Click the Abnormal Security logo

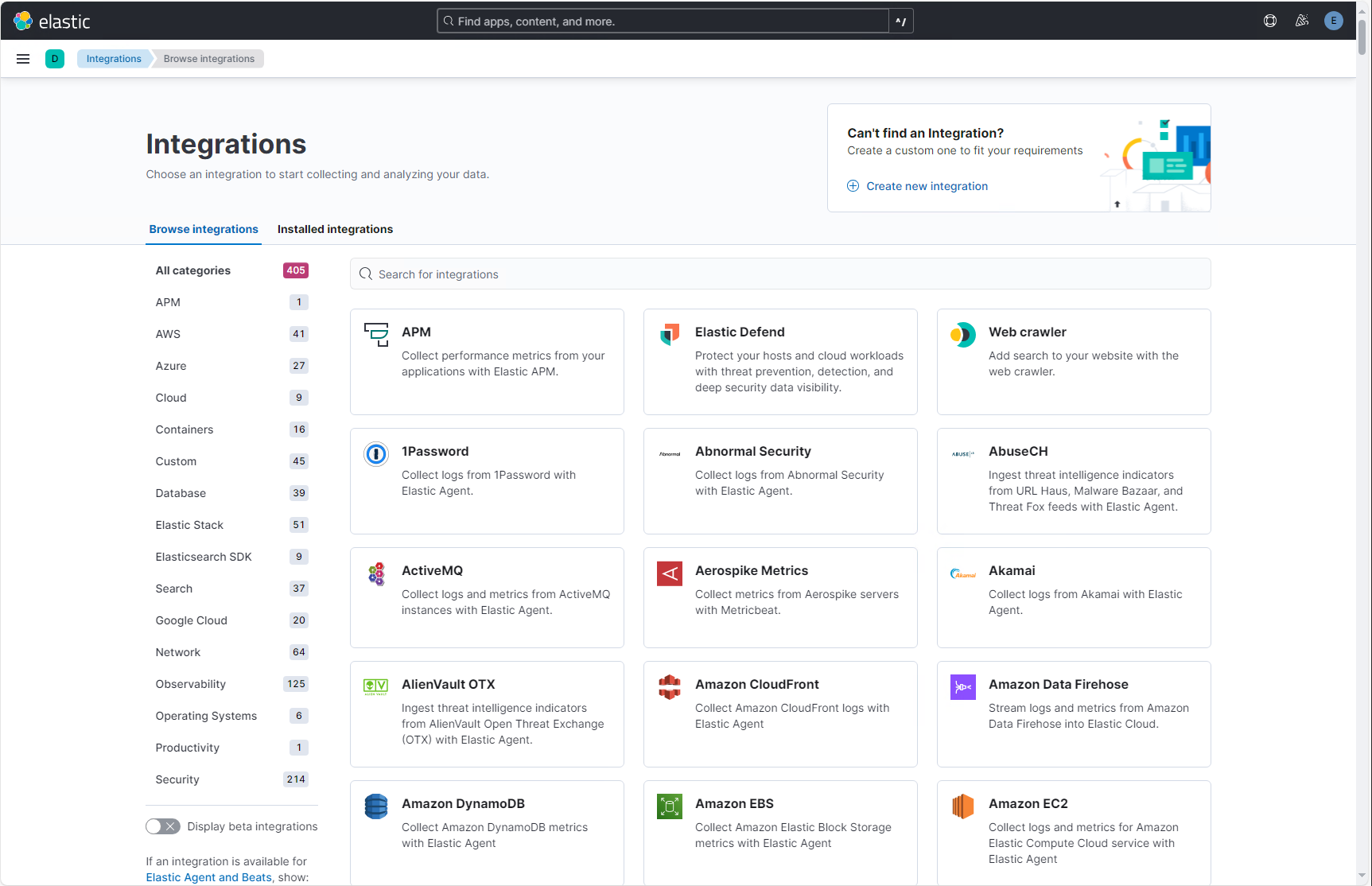coord(670,453)
